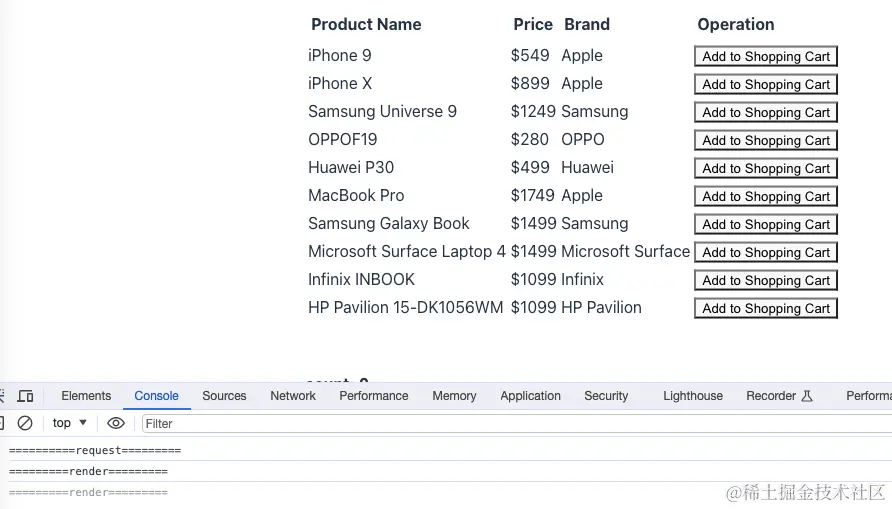The height and width of the screenshot is (509, 892).
Task: Select the Console tab
Action: click(x=156, y=396)
